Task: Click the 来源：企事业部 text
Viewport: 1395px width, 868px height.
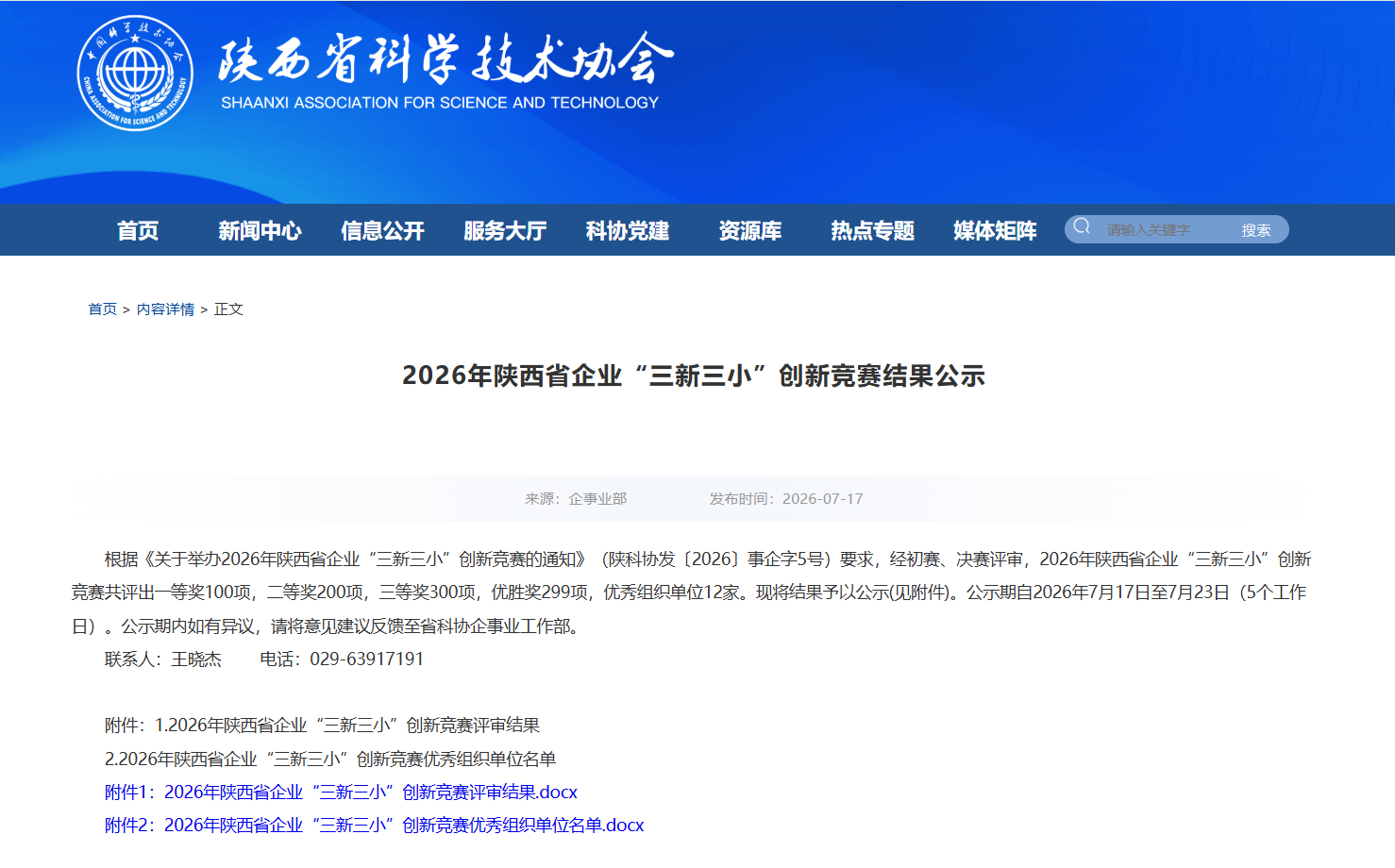Action: point(576,499)
